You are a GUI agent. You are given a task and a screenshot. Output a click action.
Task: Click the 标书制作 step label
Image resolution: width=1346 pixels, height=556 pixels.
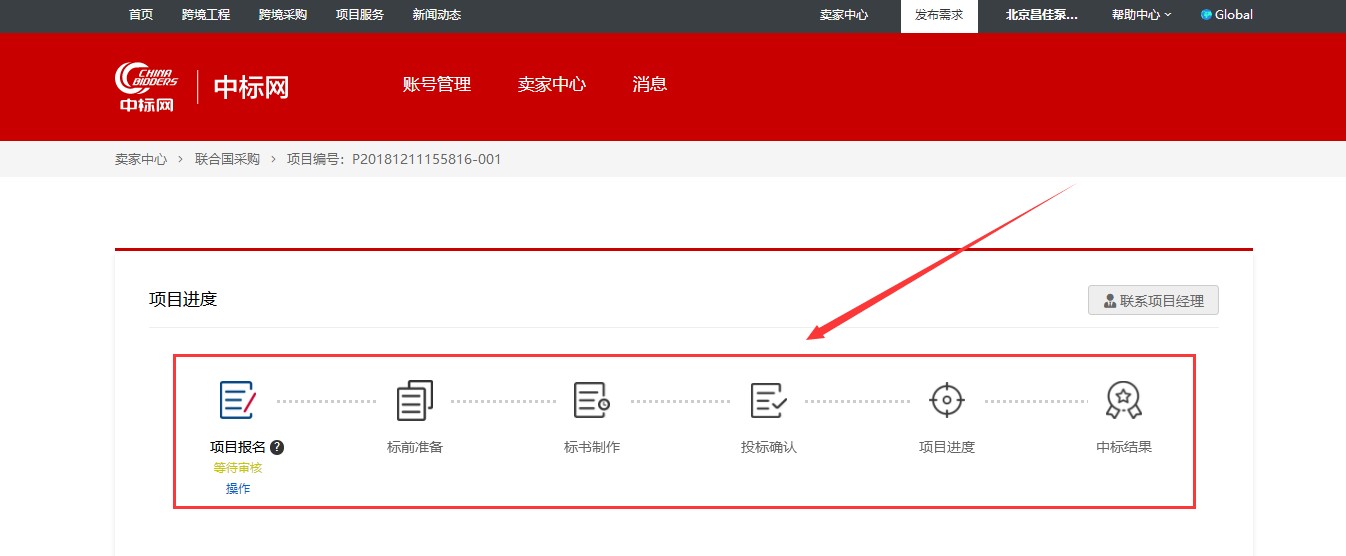(592, 447)
